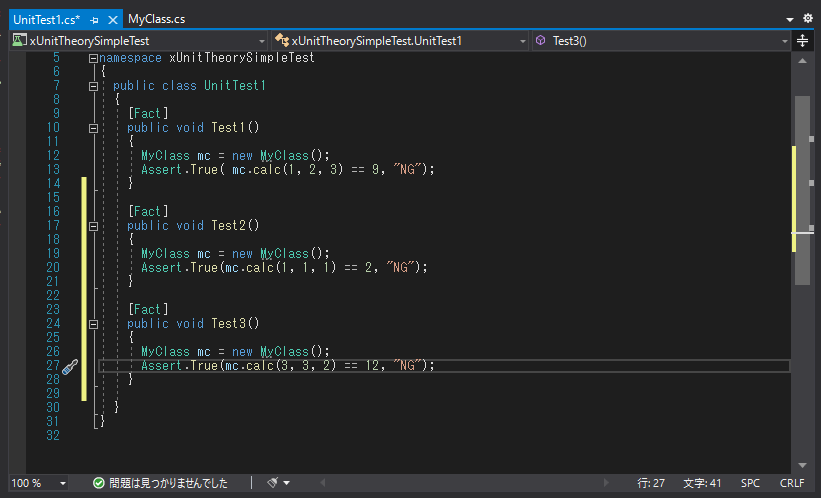This screenshot has width=821, height=498.
Task: Click the horizontal scroll right arrow
Action: pos(606,483)
